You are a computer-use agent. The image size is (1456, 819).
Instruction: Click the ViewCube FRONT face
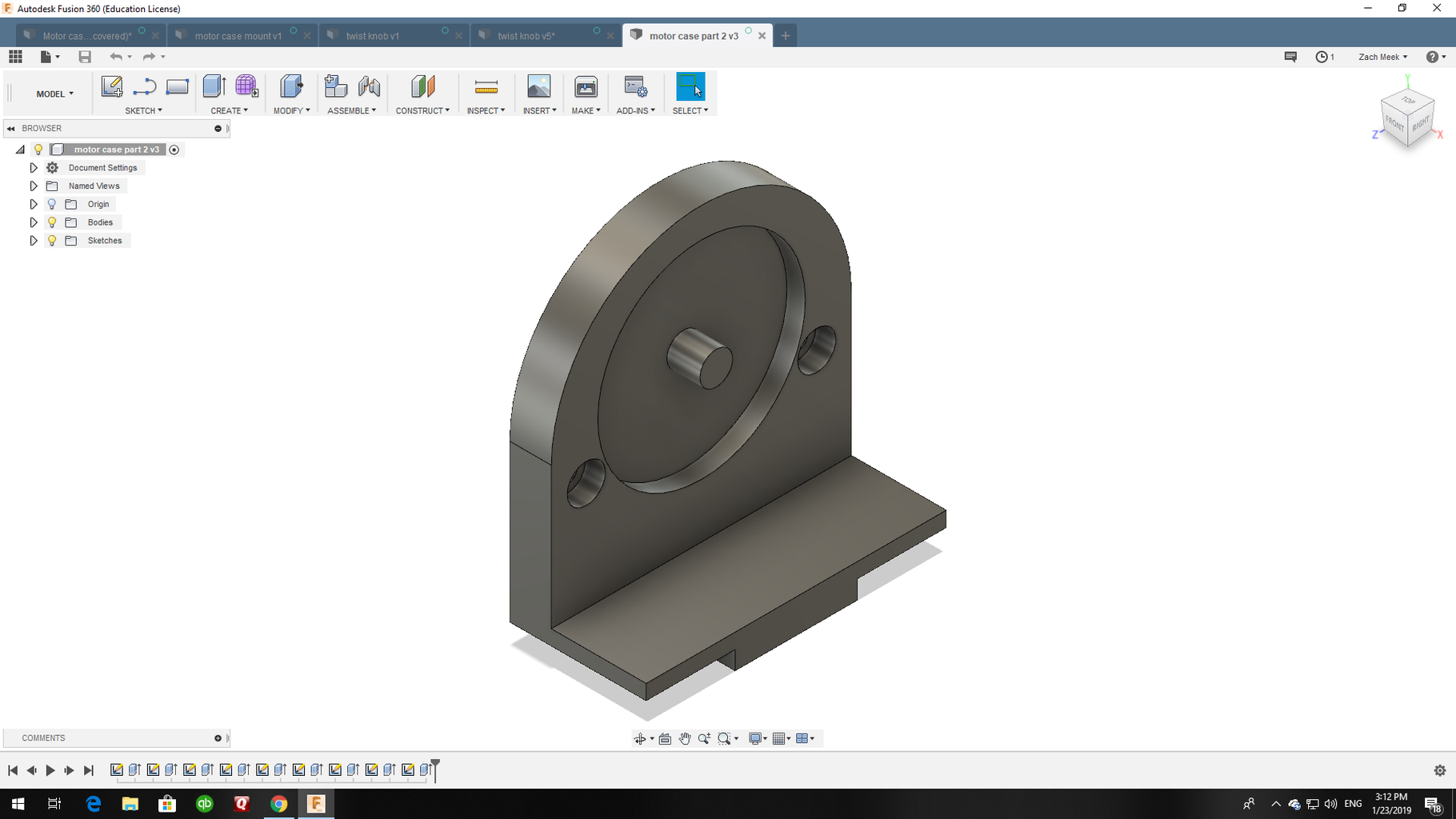(1395, 124)
